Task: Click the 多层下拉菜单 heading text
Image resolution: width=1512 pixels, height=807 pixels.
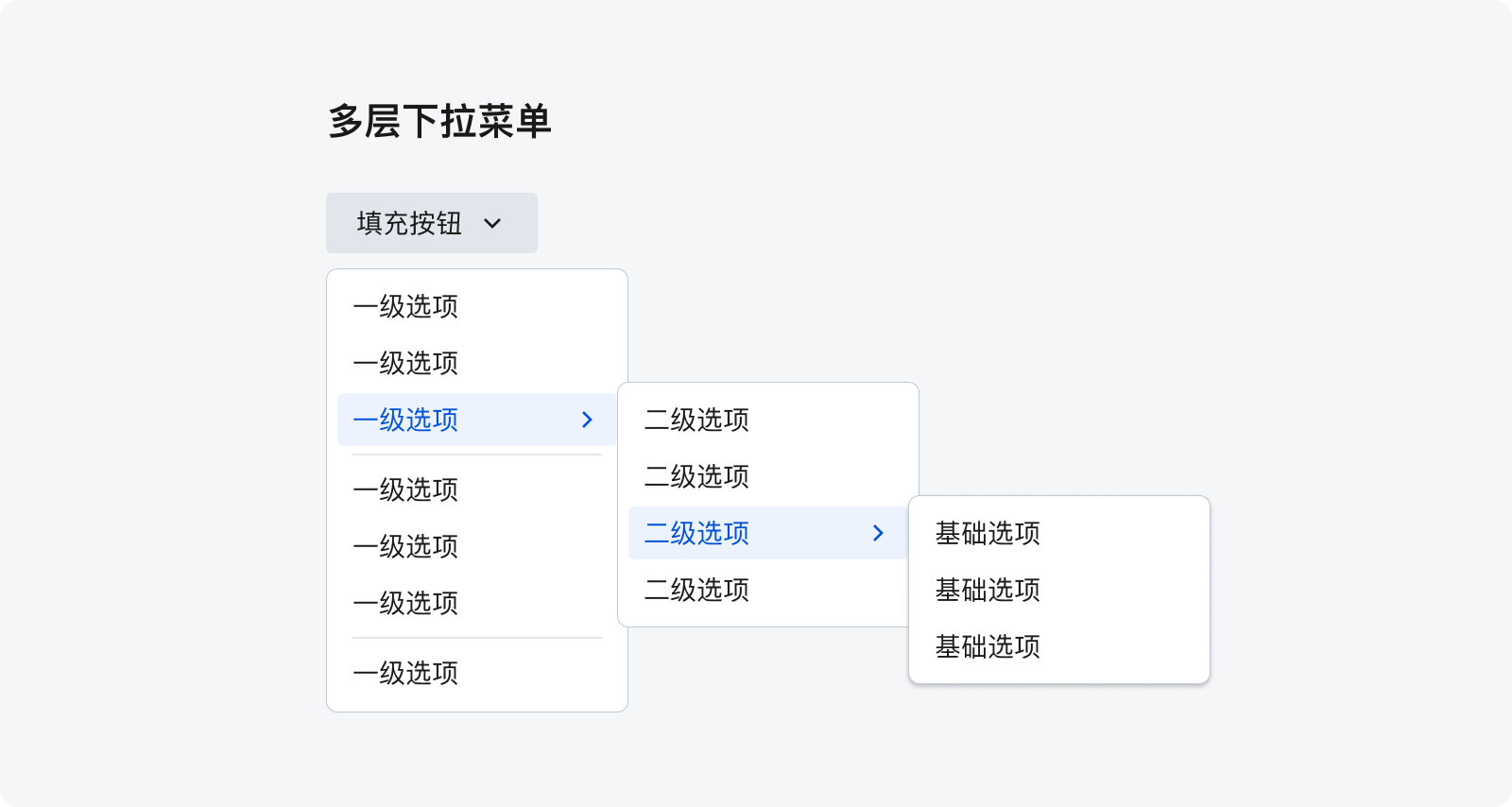Action: (x=439, y=122)
